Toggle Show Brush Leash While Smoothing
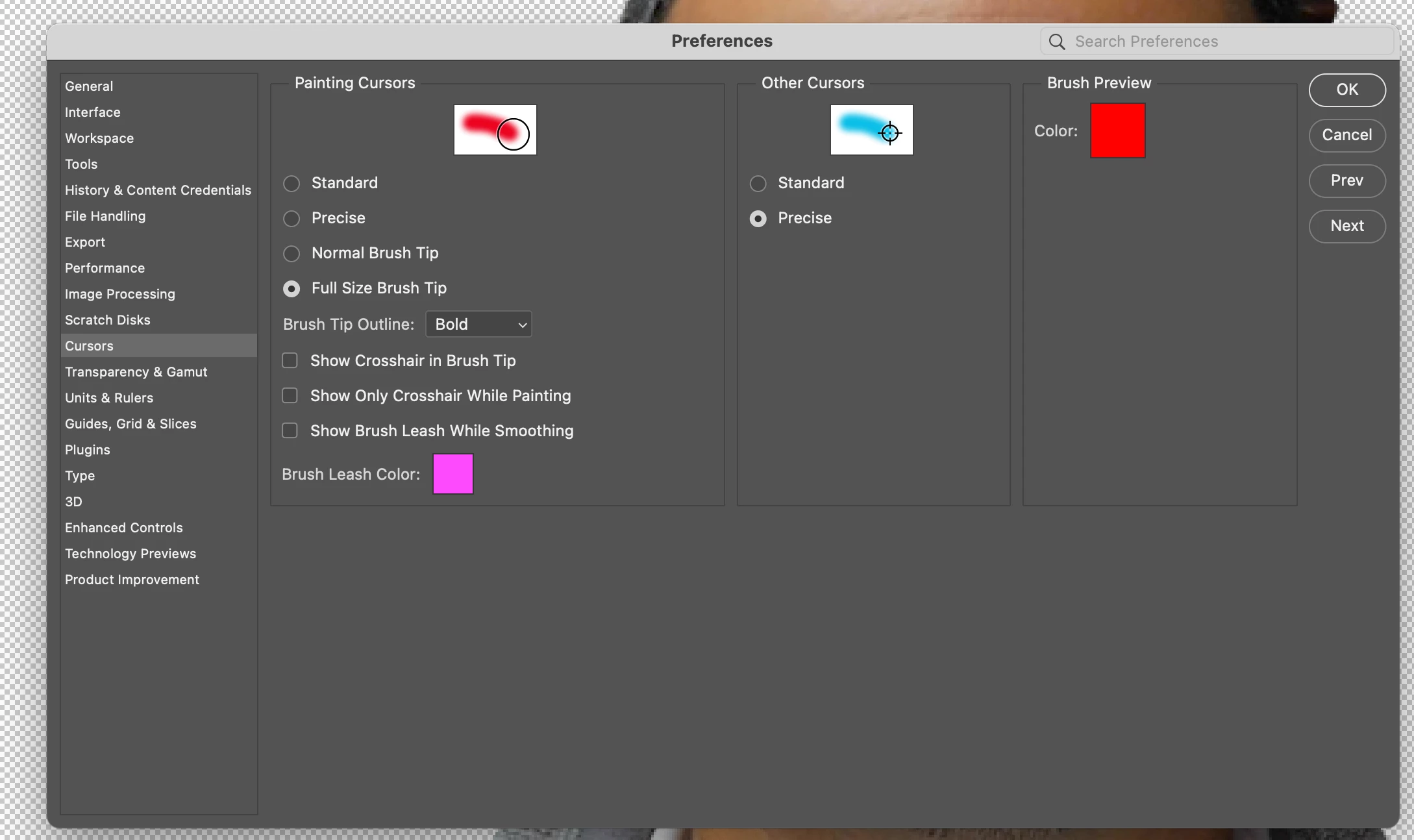1414x840 pixels. coord(290,431)
